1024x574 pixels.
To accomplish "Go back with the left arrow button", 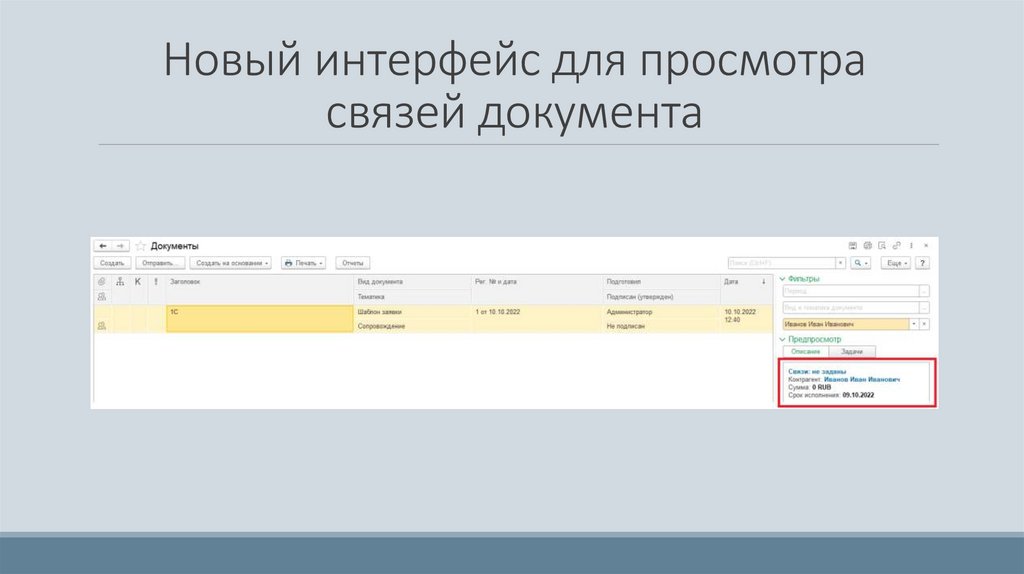I will (103, 246).
